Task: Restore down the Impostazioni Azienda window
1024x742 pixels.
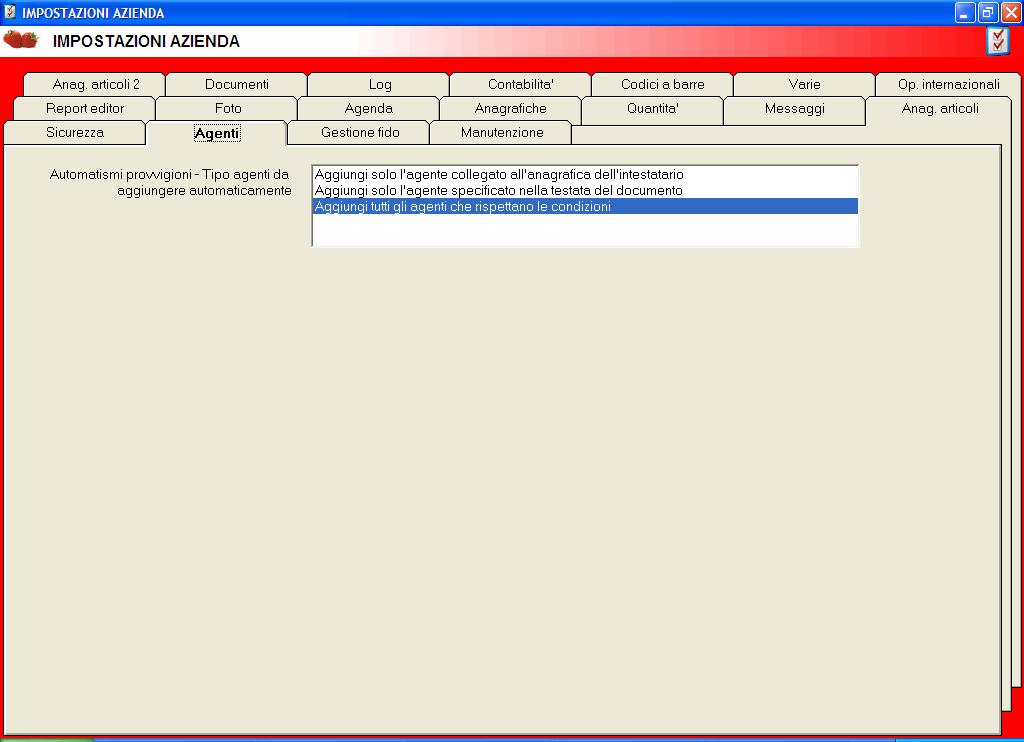Action: coord(988,12)
